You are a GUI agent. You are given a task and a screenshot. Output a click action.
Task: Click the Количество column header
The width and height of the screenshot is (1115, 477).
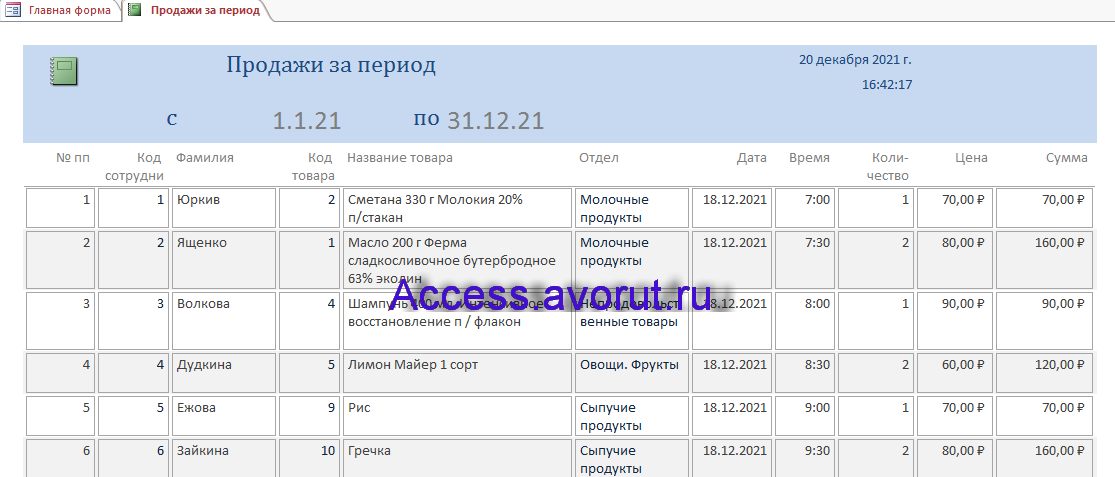click(x=885, y=166)
